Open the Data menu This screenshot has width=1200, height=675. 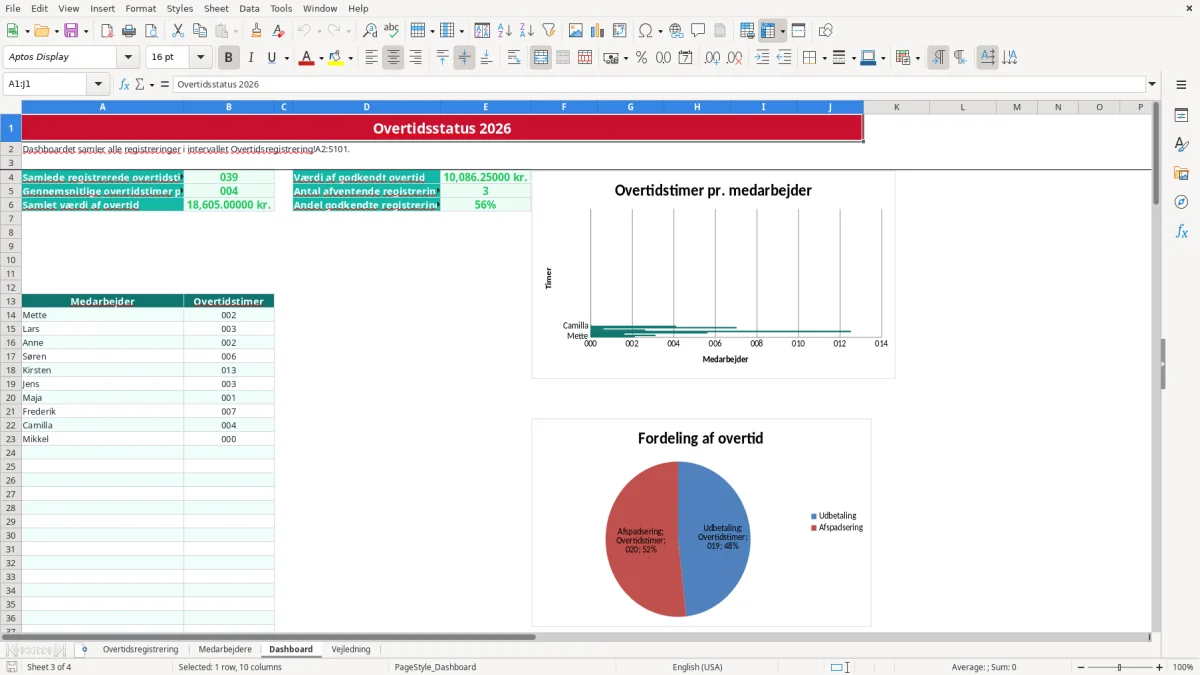click(x=249, y=8)
